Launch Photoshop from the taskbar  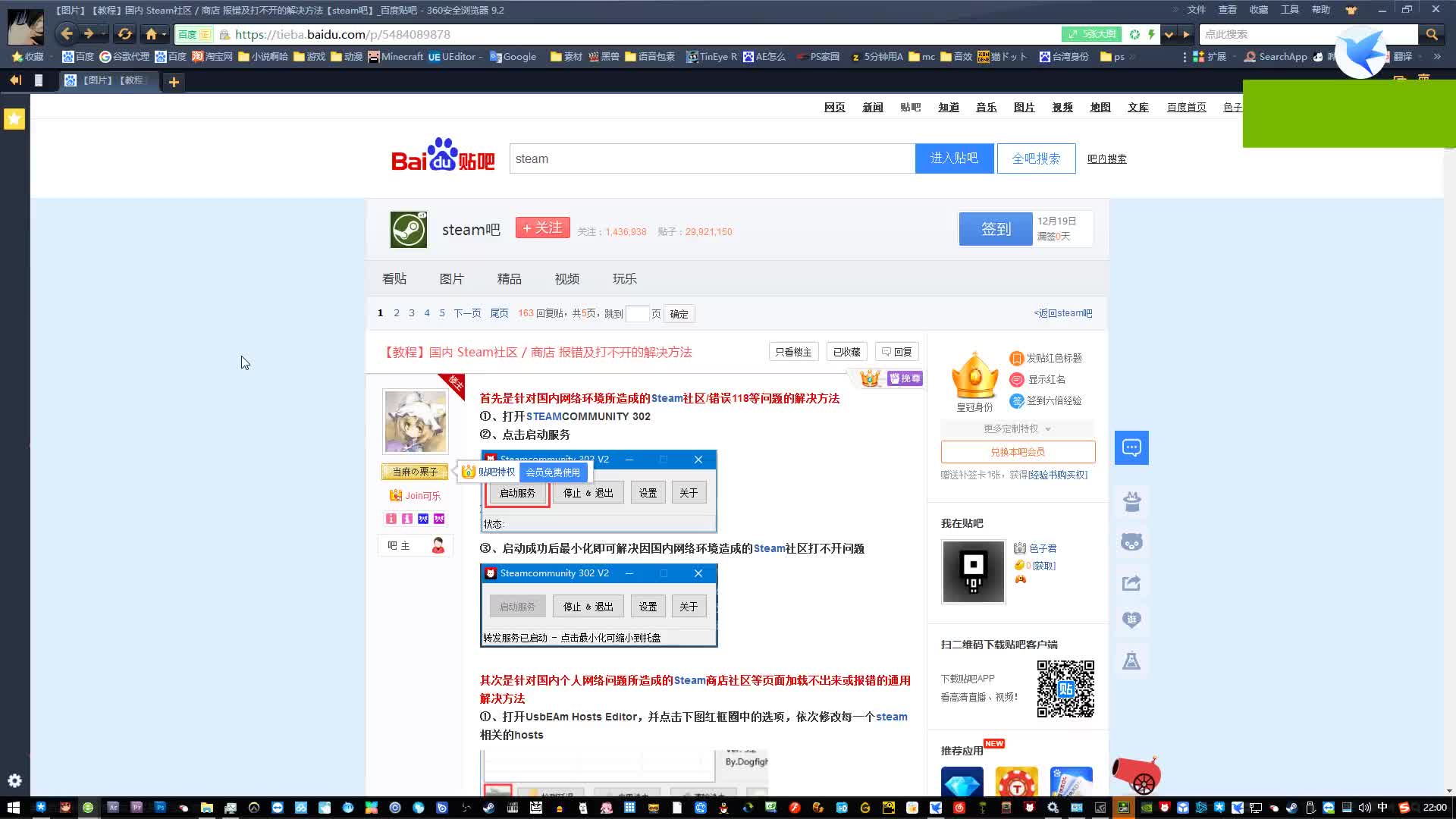[x=160, y=808]
